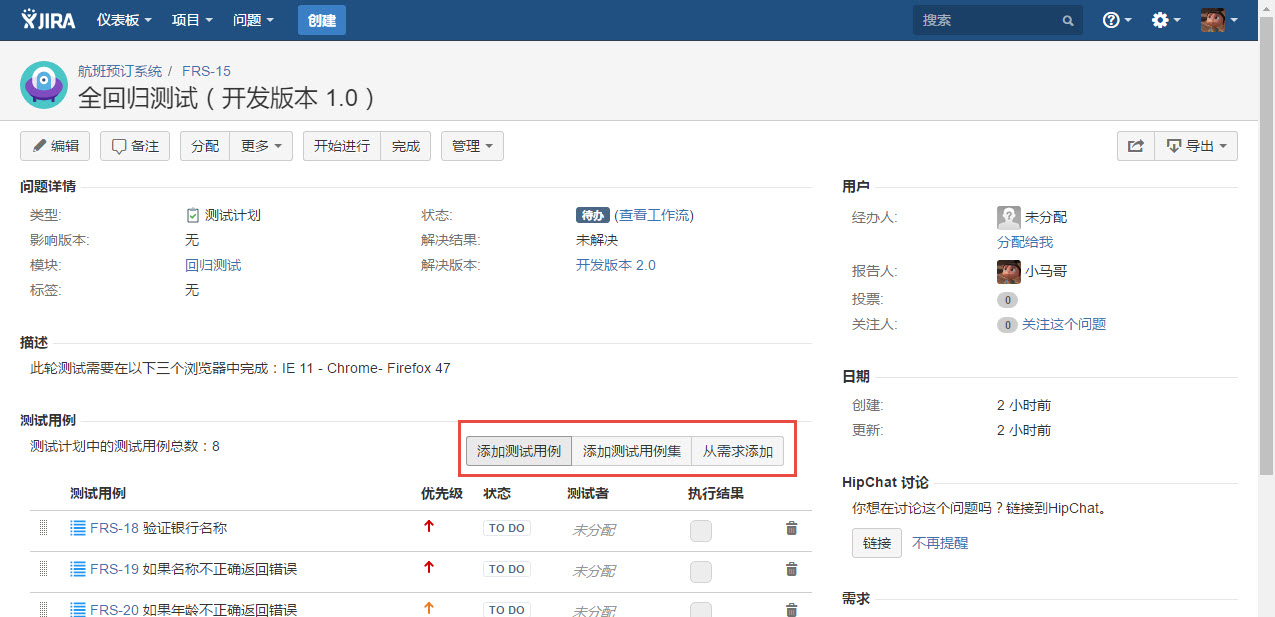Viewport: 1275px width, 617px height.
Task: Click the 优先级 column header
Action: [x=442, y=493]
